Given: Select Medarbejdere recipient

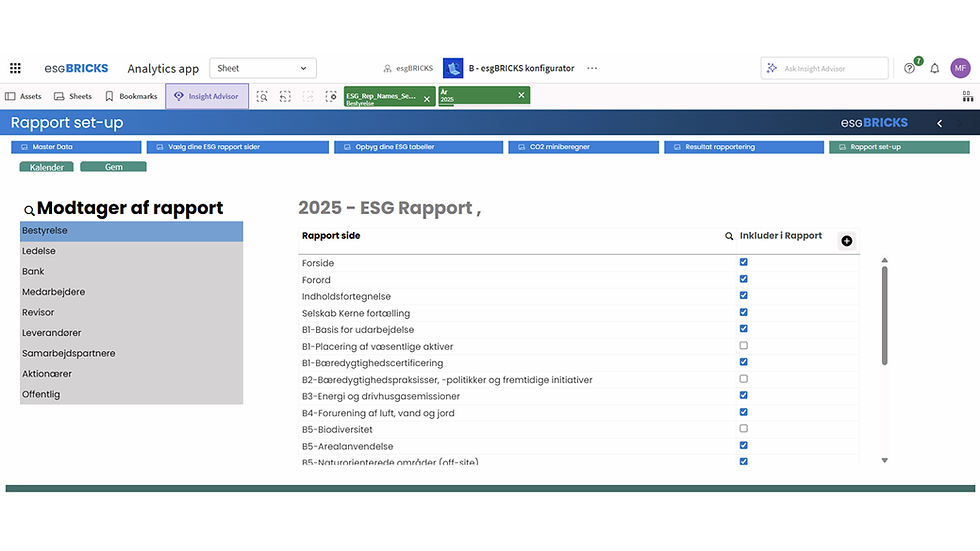Looking at the screenshot, I should pyautogui.click(x=131, y=292).
